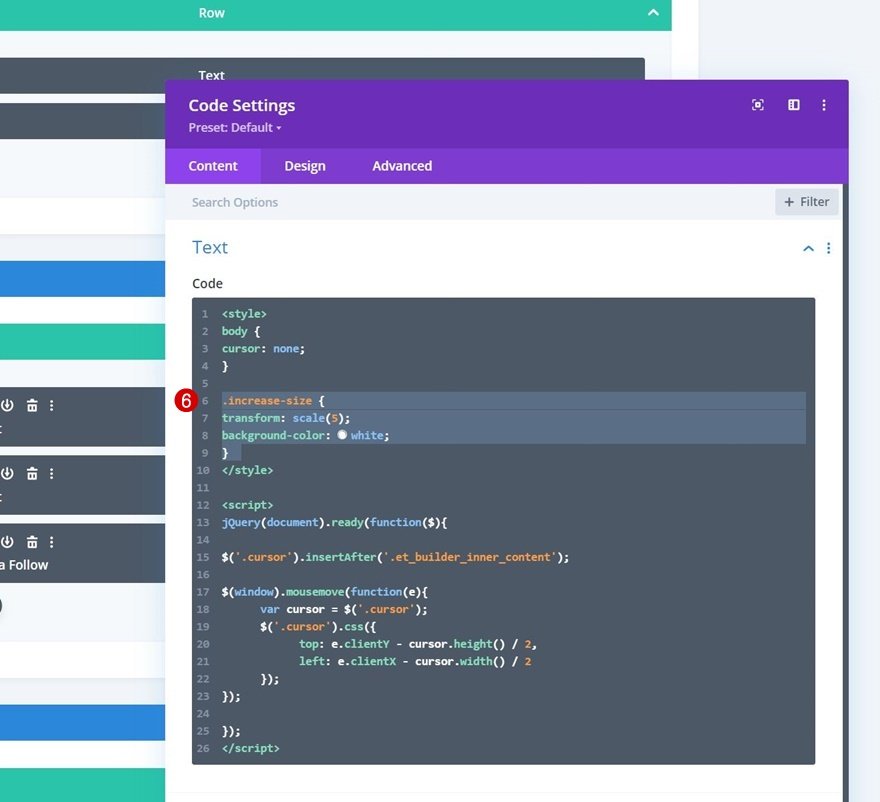This screenshot has width=880, height=802.
Task: Toggle the power icon on the first module
Action: click(x=7, y=405)
